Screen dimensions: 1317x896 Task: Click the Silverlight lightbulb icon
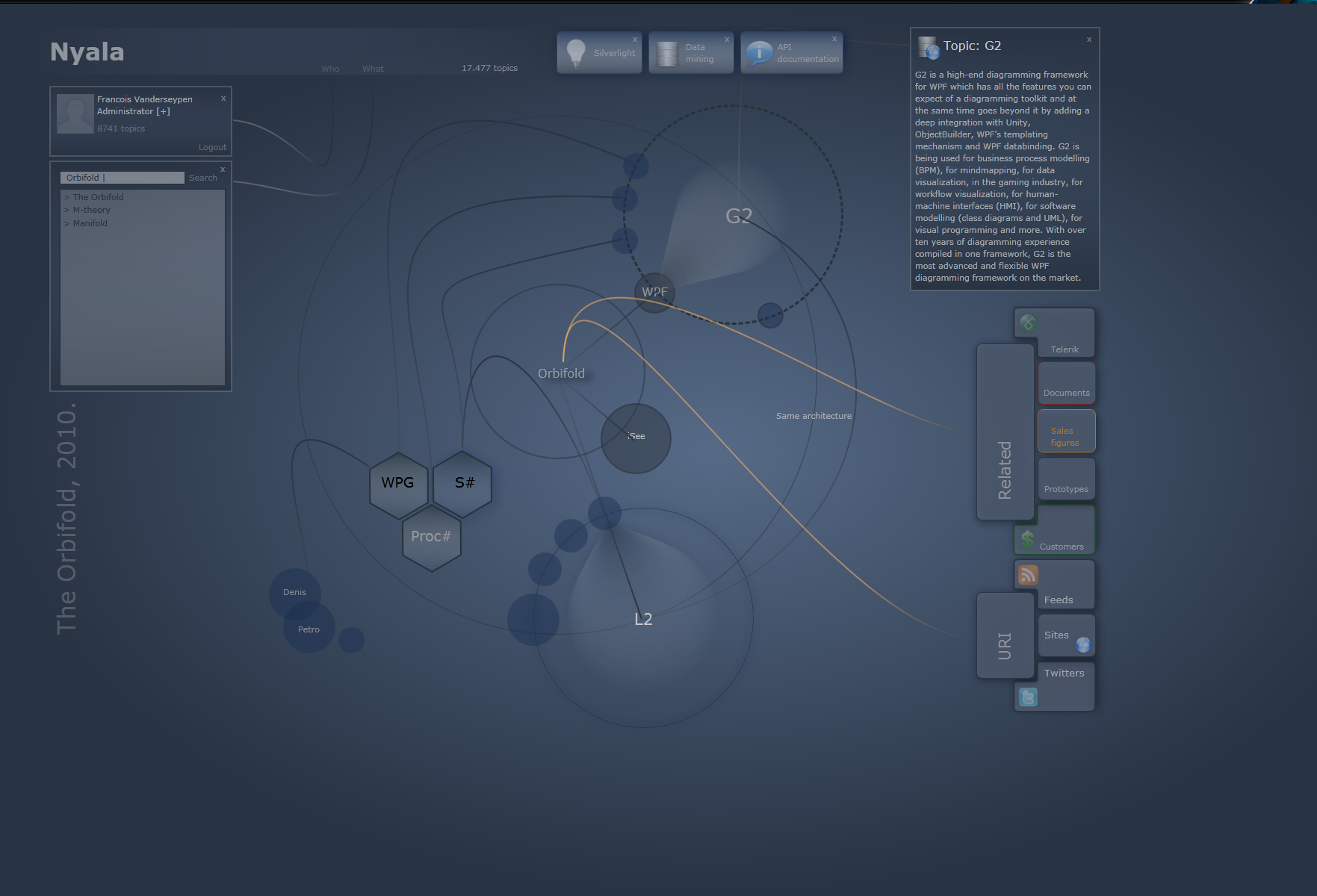pos(576,53)
